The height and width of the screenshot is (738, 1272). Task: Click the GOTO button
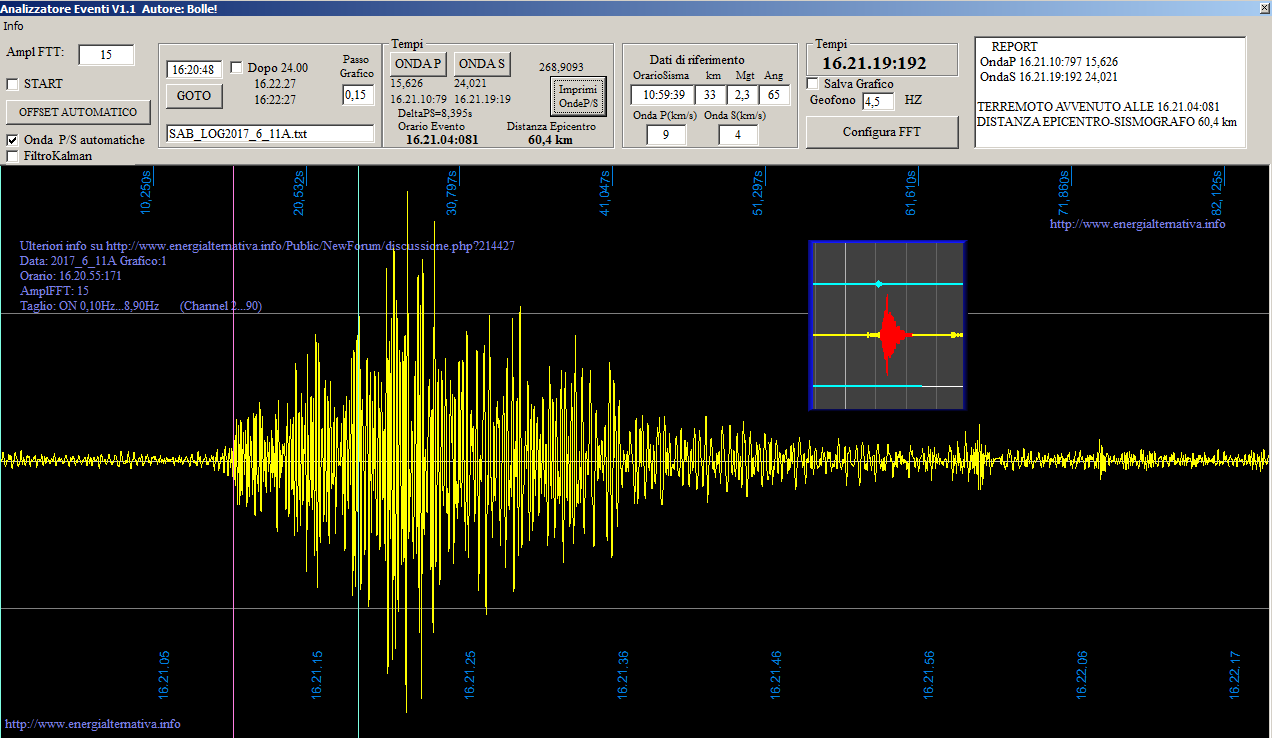pos(194,96)
